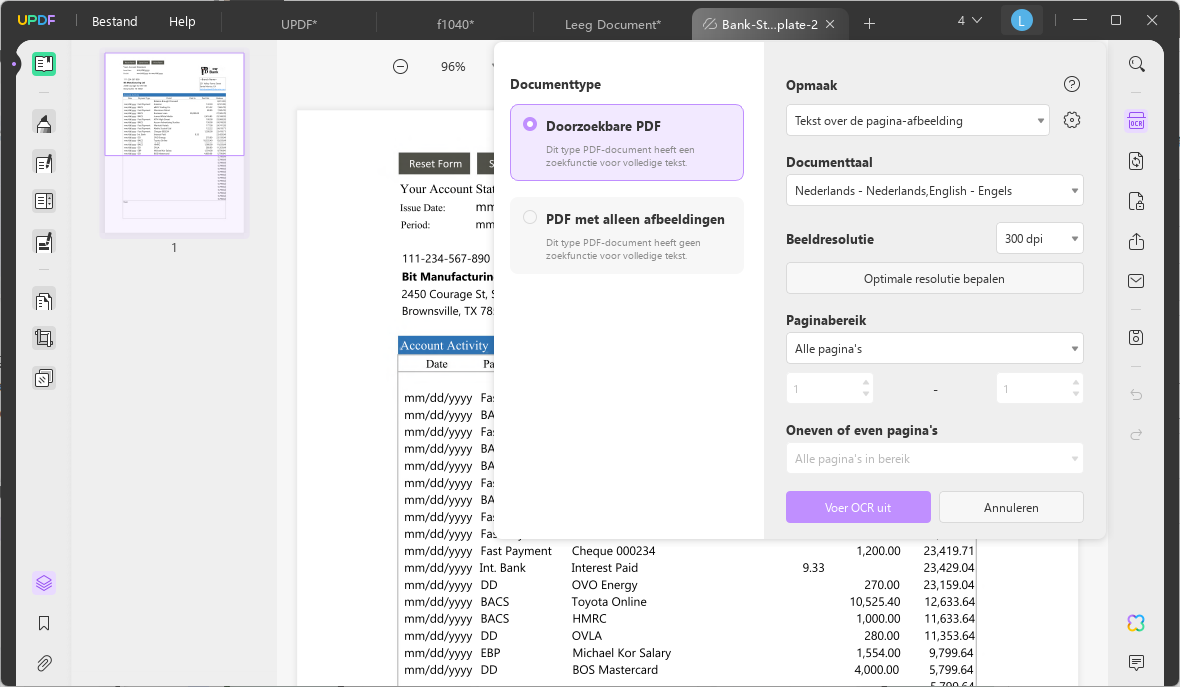Select the page 1 thumbnail
Screen dimensions: 1180x687
pos(174,143)
